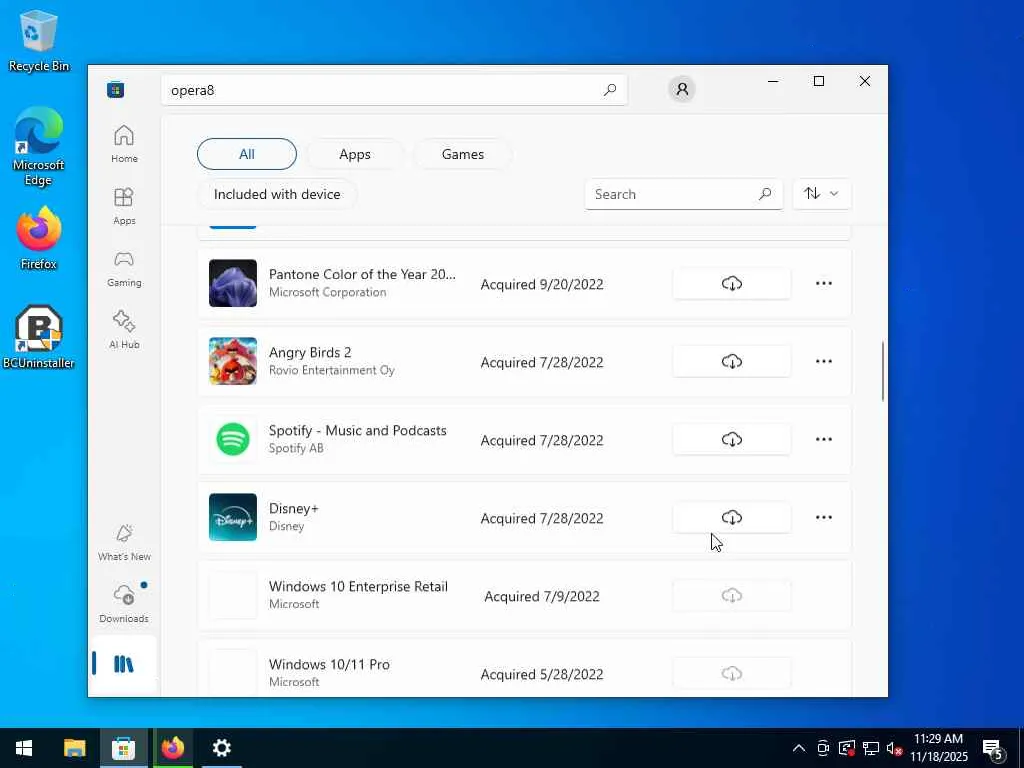The image size is (1024, 768).
Task: Show hidden system tray icons chevron
Action: 799,748
